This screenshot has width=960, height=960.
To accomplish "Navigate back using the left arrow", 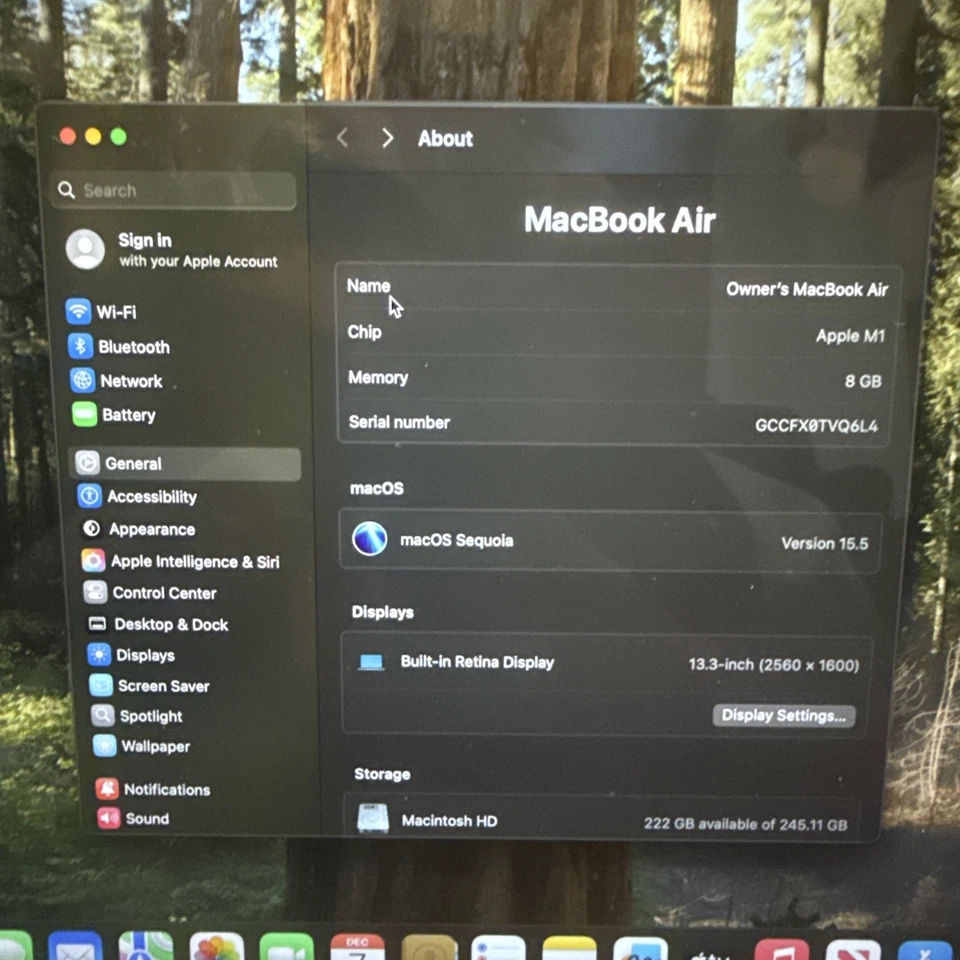I will [342, 138].
